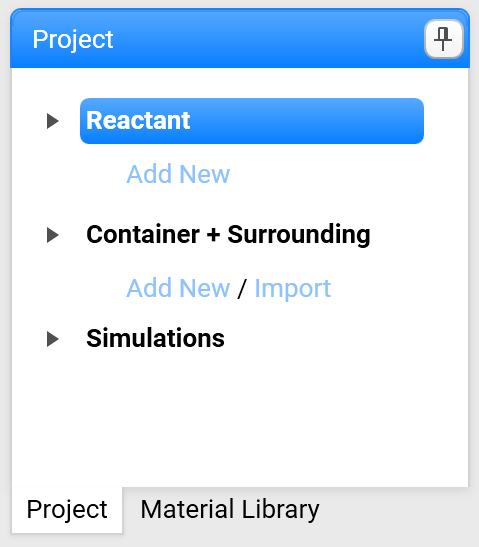Expand the Simulations disclosure triangle

53,339
